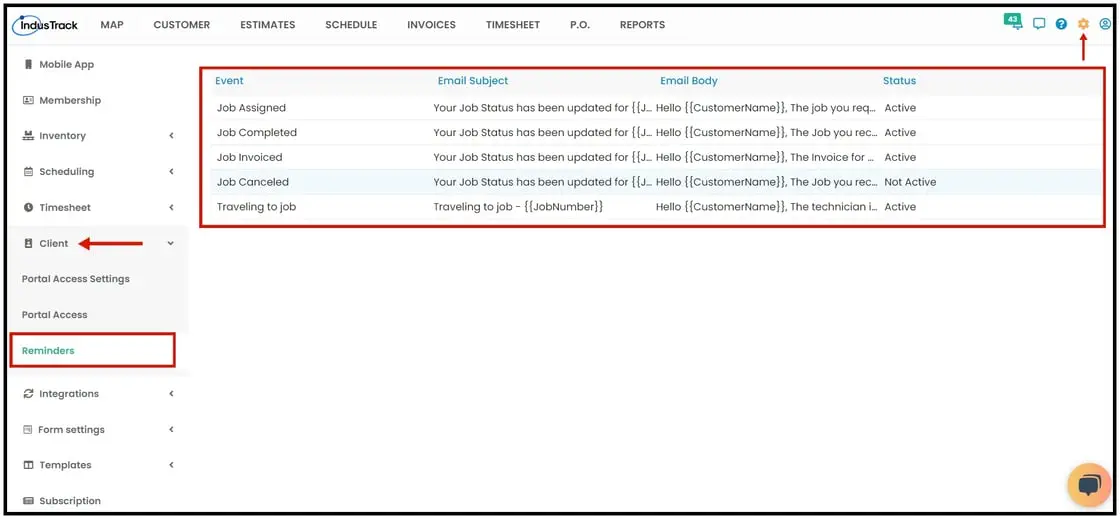Click Active status of Job Invoiced

pyautogui.click(x=900, y=157)
